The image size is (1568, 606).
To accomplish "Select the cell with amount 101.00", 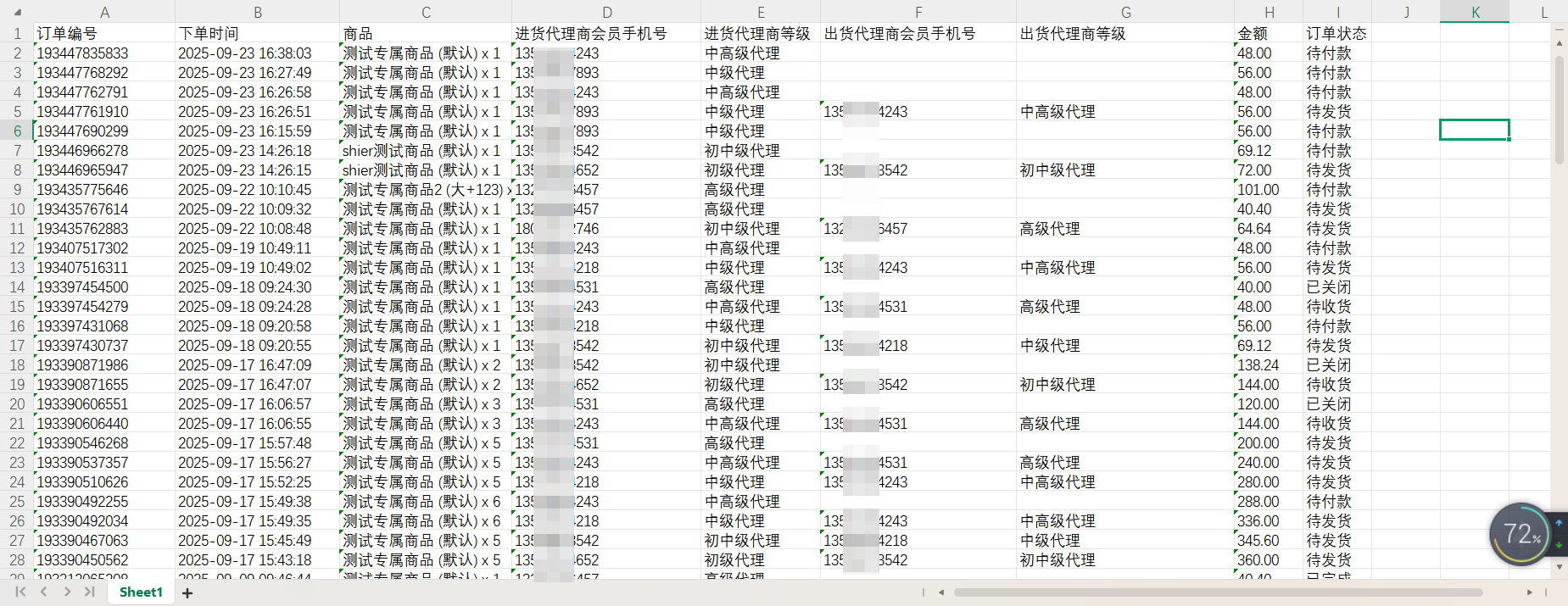I will click(x=1268, y=189).
